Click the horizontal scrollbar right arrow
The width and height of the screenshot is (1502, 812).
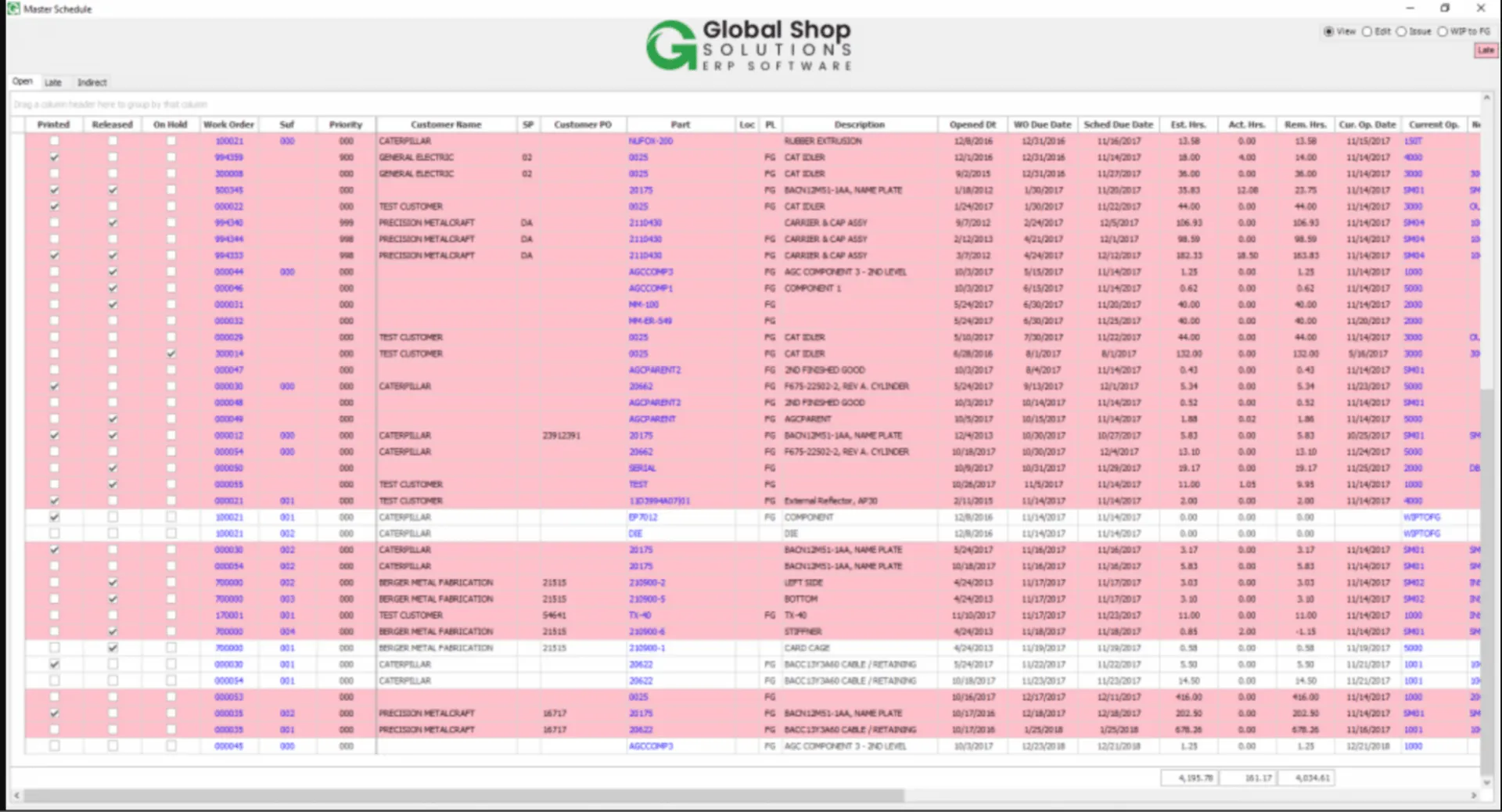click(1474, 796)
